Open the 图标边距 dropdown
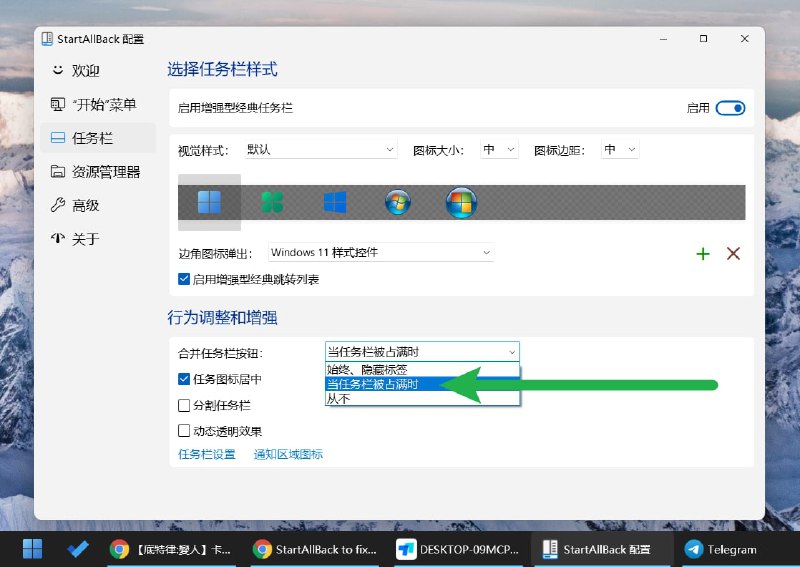 (x=620, y=150)
